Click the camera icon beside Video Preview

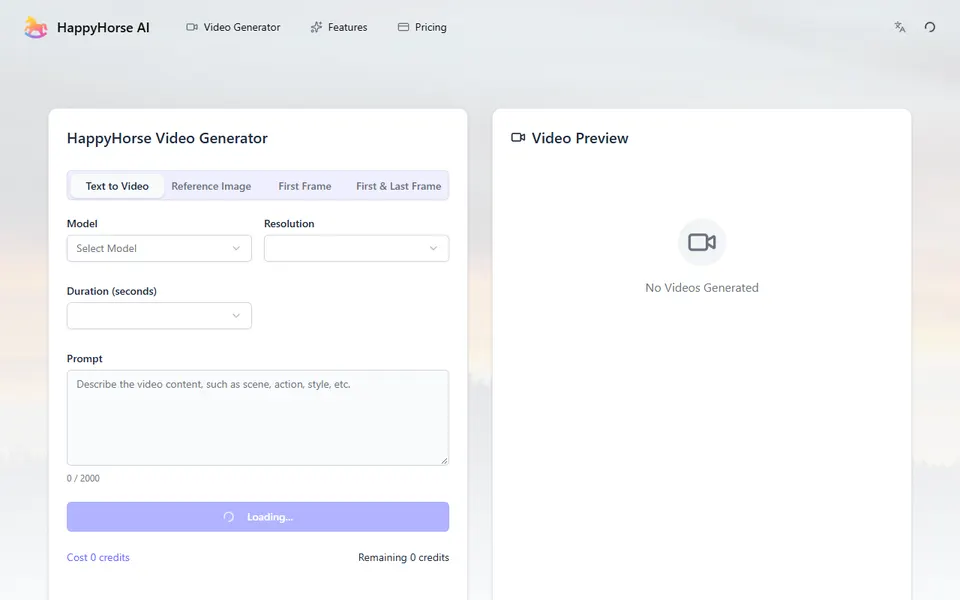click(518, 138)
